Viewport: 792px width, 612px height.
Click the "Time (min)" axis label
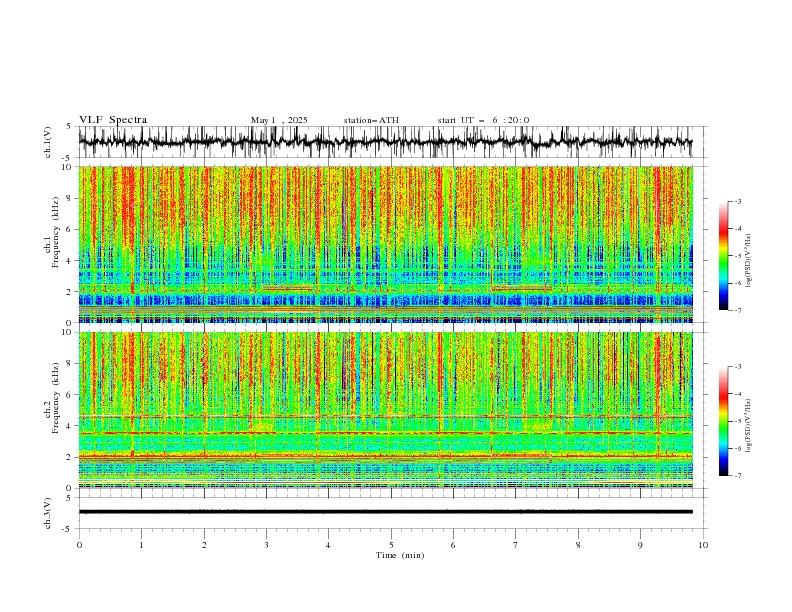[400, 555]
